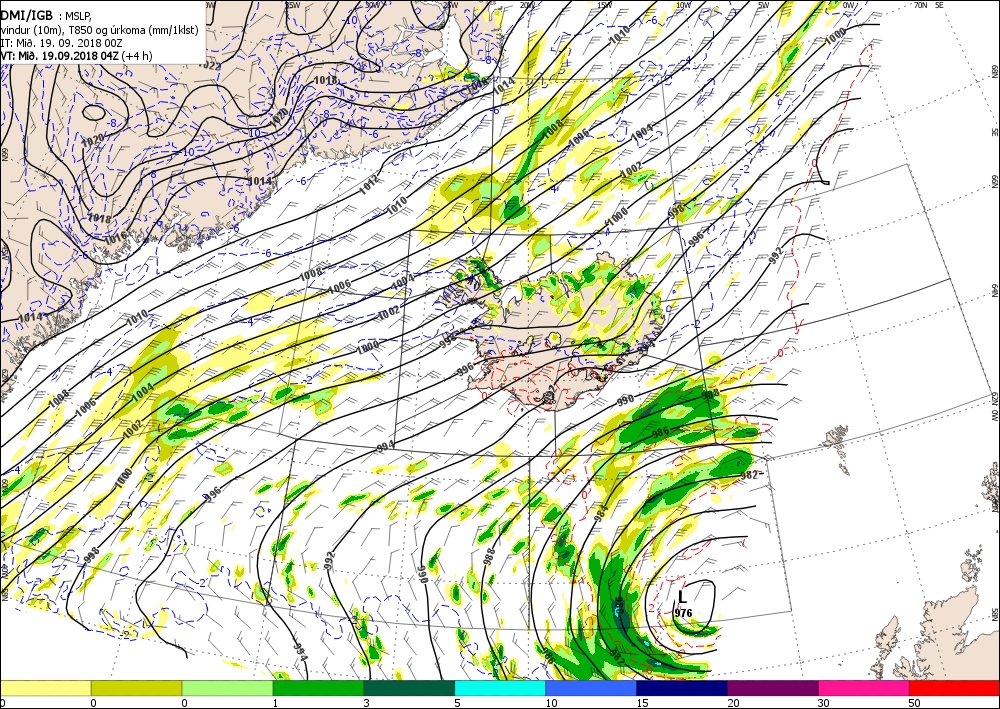Screen dimensions: 1000x709
Task: Click the '70N' latitude label
Action: [x=920, y=5]
